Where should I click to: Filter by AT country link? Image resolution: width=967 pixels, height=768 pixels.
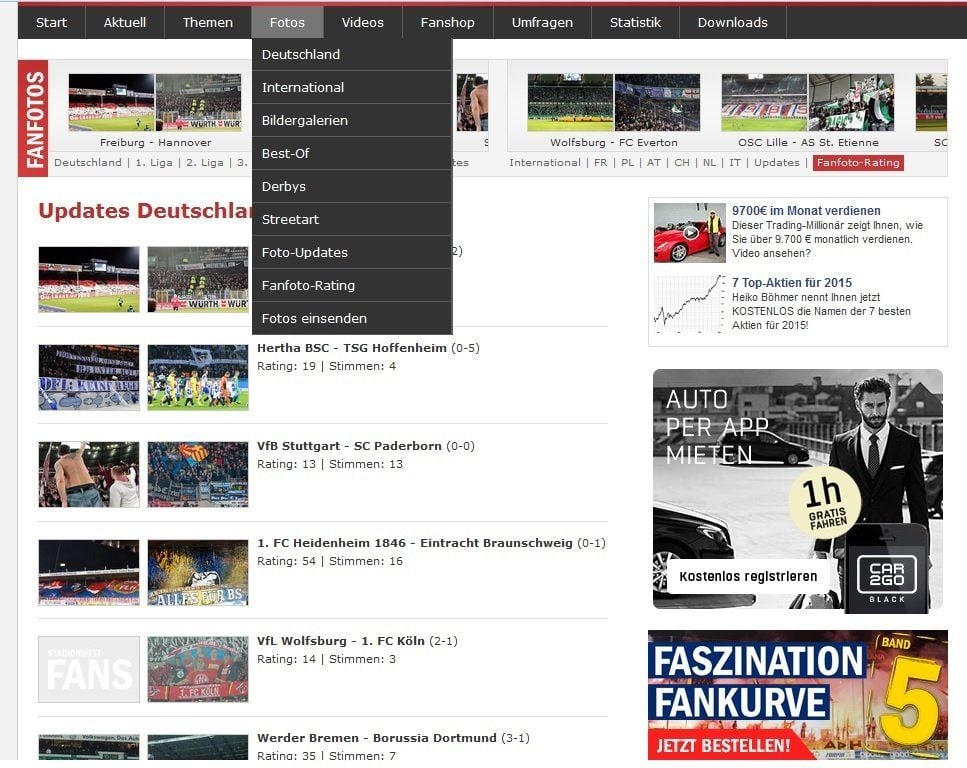(654, 163)
